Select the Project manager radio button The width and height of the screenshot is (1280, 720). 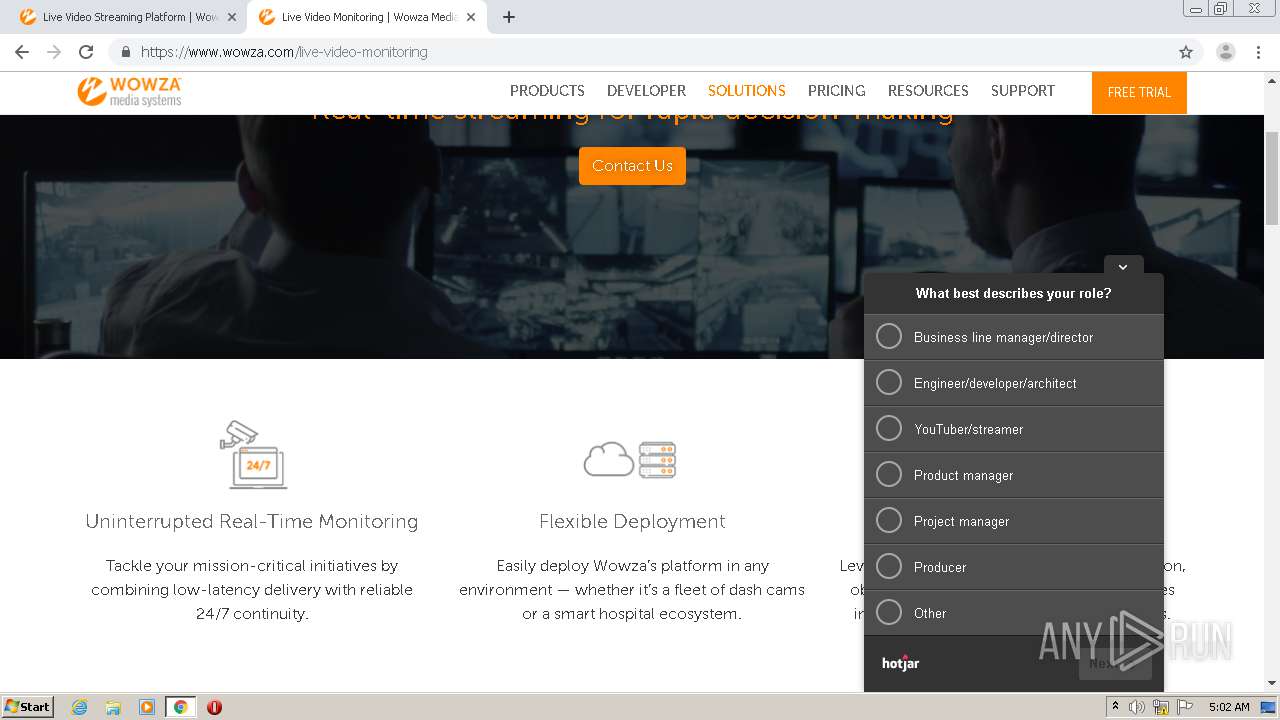coord(889,521)
